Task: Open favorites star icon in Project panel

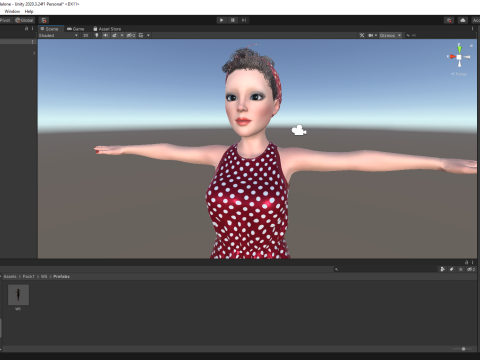Action: 461,269
